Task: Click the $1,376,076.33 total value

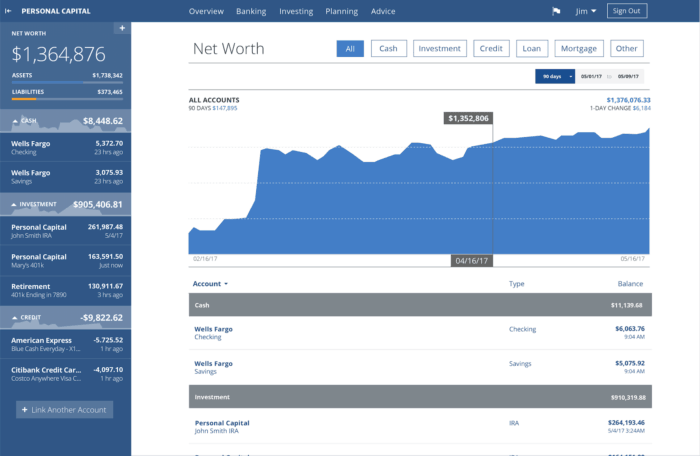Action: [628, 100]
